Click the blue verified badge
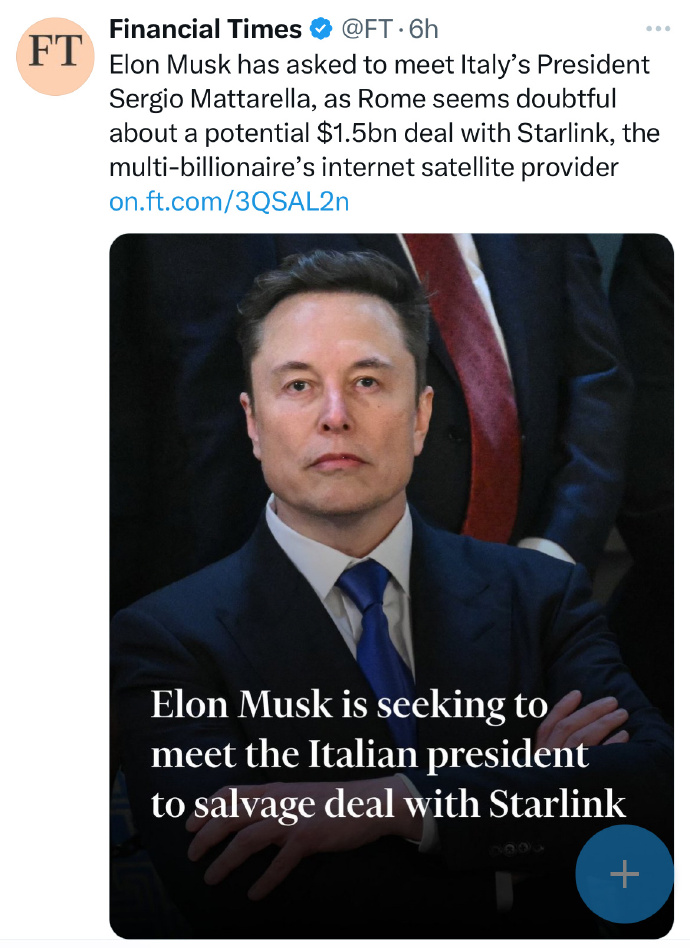The width and height of the screenshot is (690, 948). pyautogui.click(x=321, y=28)
